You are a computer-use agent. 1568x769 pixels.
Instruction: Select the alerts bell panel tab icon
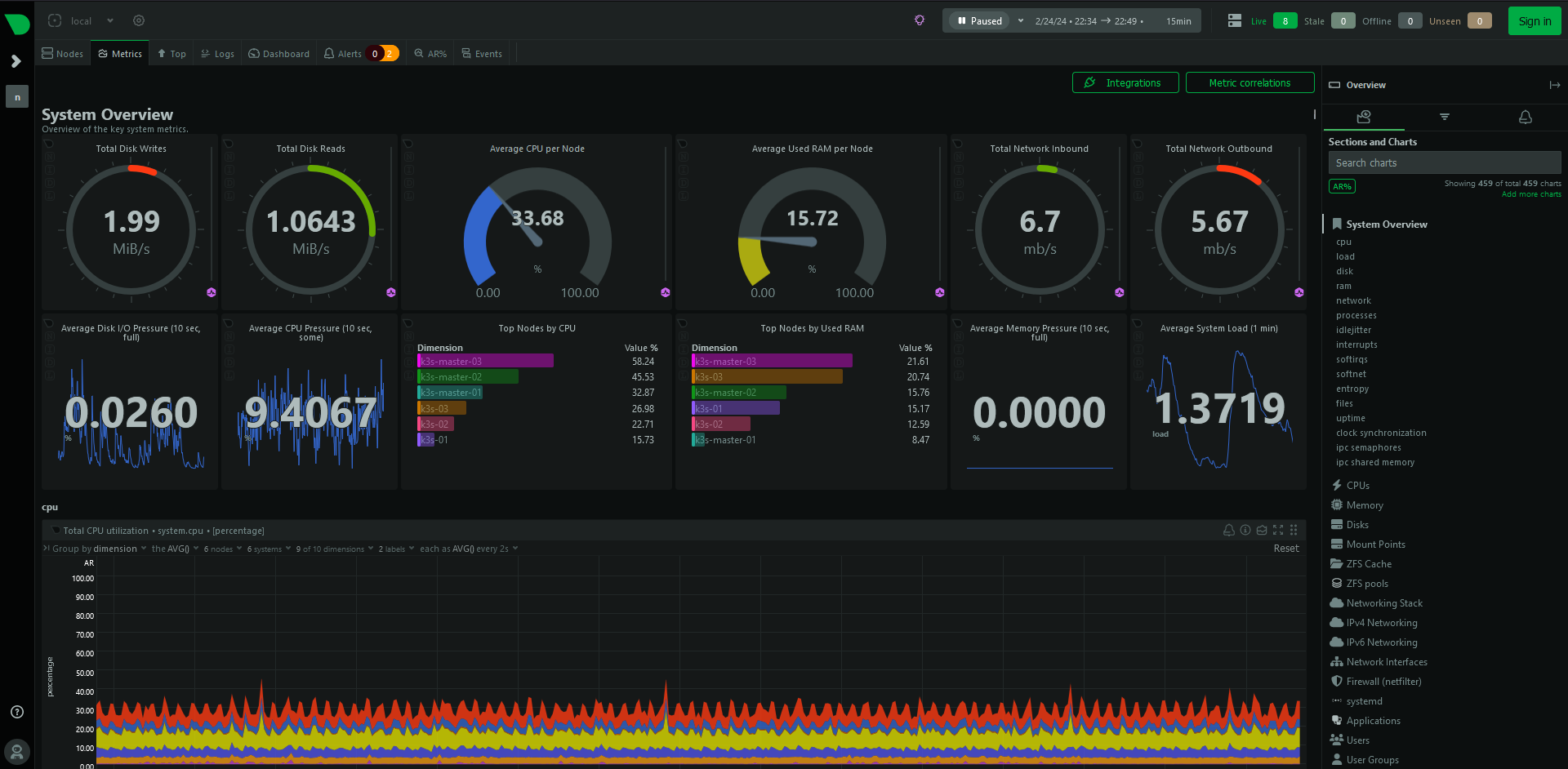pyautogui.click(x=1526, y=117)
